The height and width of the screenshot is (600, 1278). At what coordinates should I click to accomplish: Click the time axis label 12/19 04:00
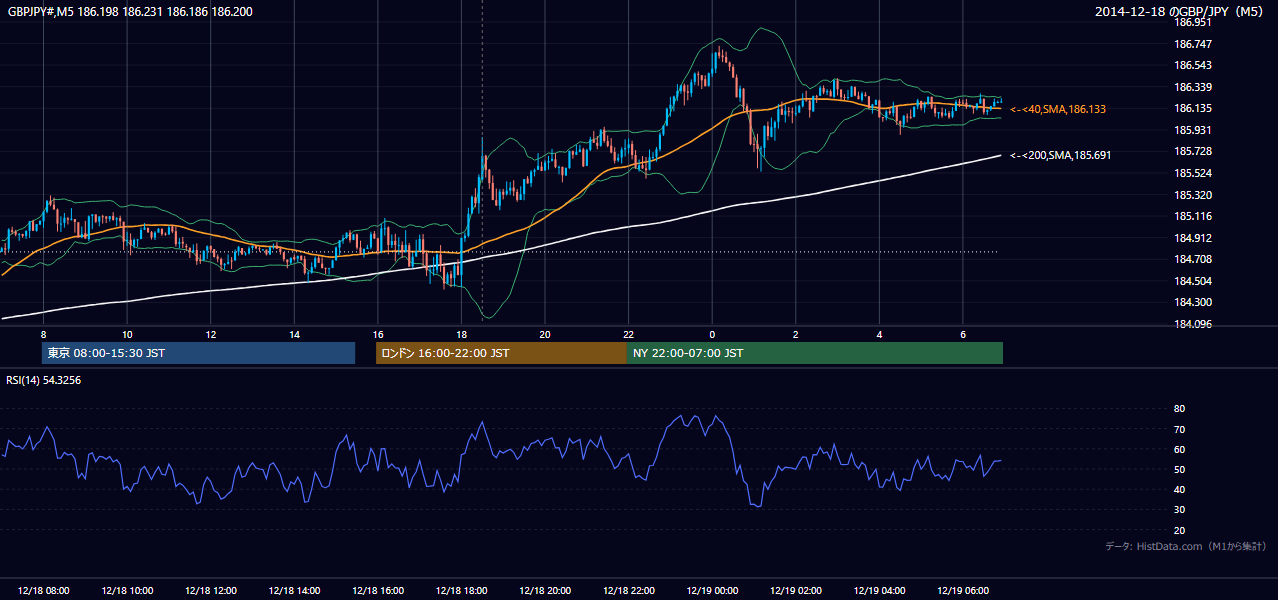[879, 591]
